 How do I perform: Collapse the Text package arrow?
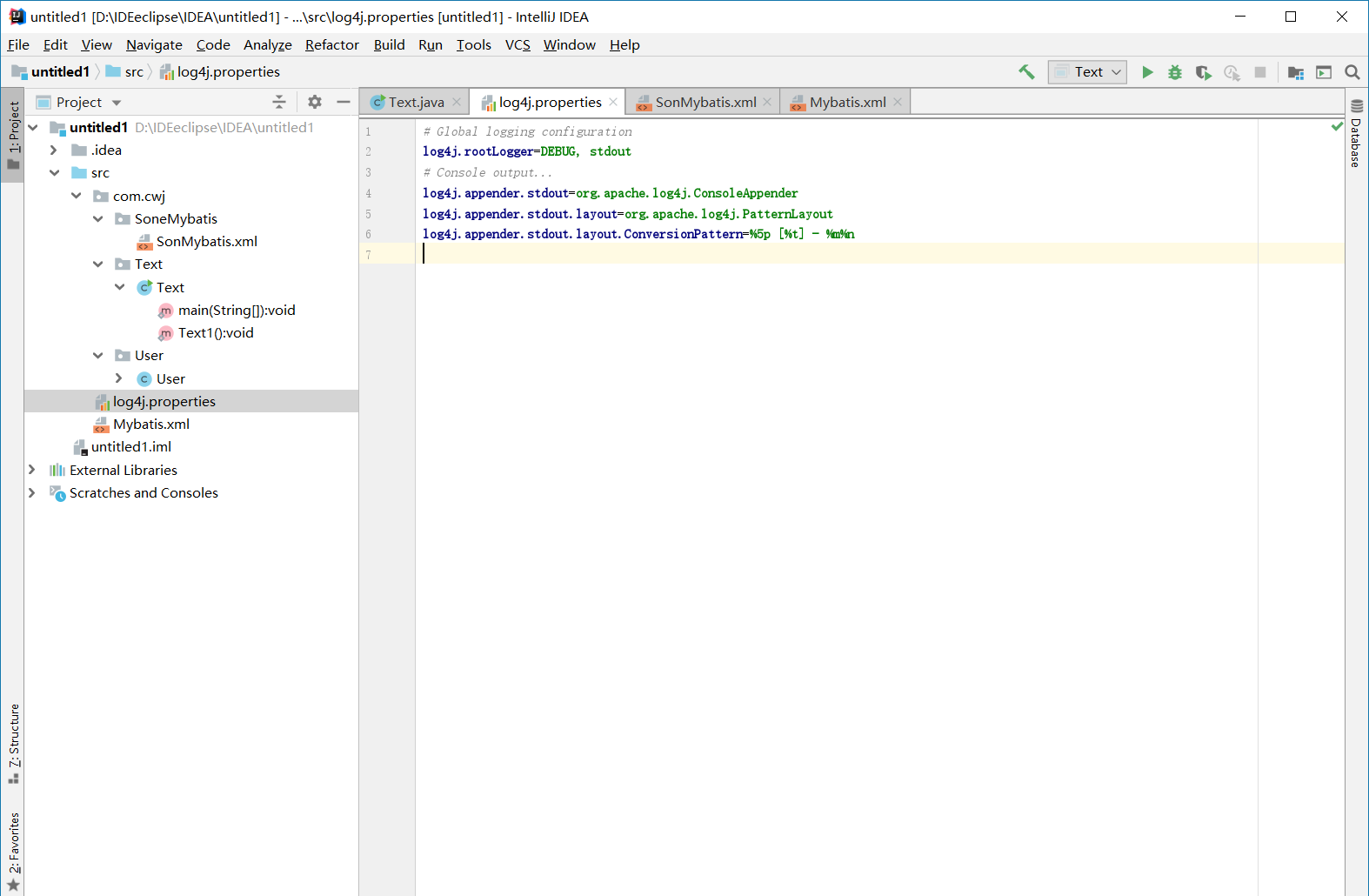pos(98,264)
